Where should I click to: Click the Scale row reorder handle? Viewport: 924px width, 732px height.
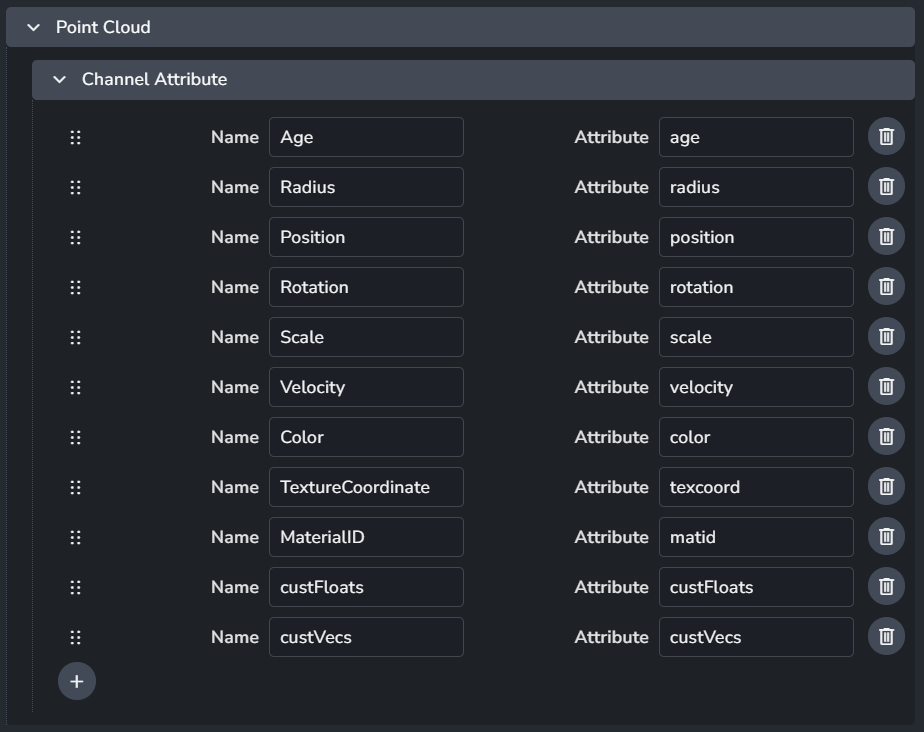75,337
